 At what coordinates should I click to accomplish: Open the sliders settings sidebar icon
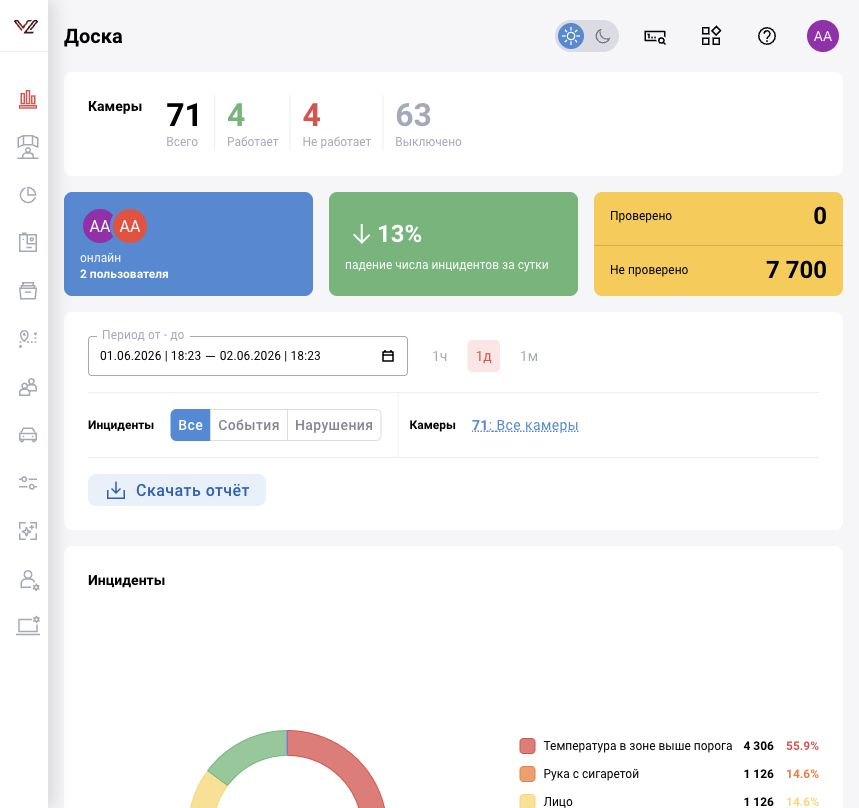pos(28,483)
